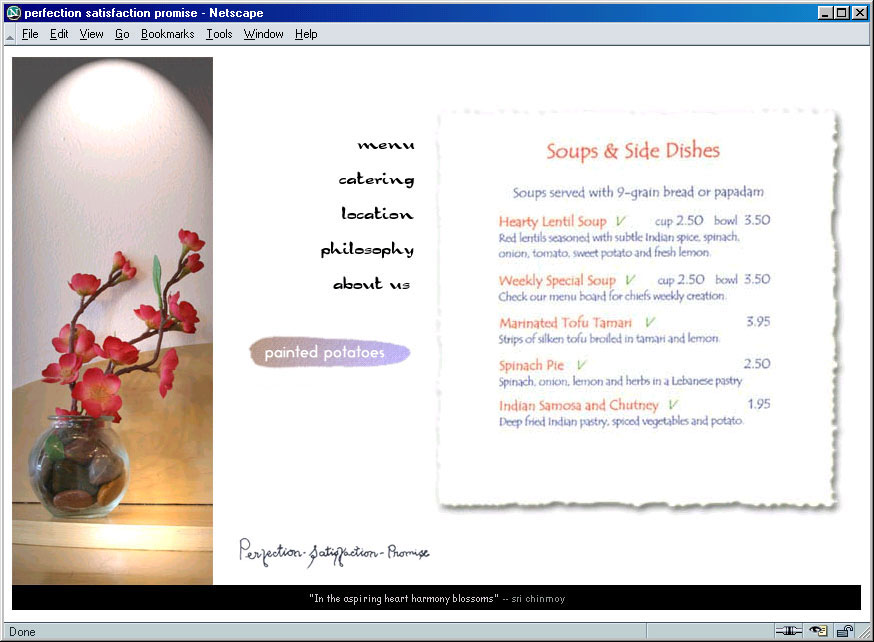Click the Netscape logo in title bar
This screenshot has height=642, width=874.
click(x=13, y=13)
